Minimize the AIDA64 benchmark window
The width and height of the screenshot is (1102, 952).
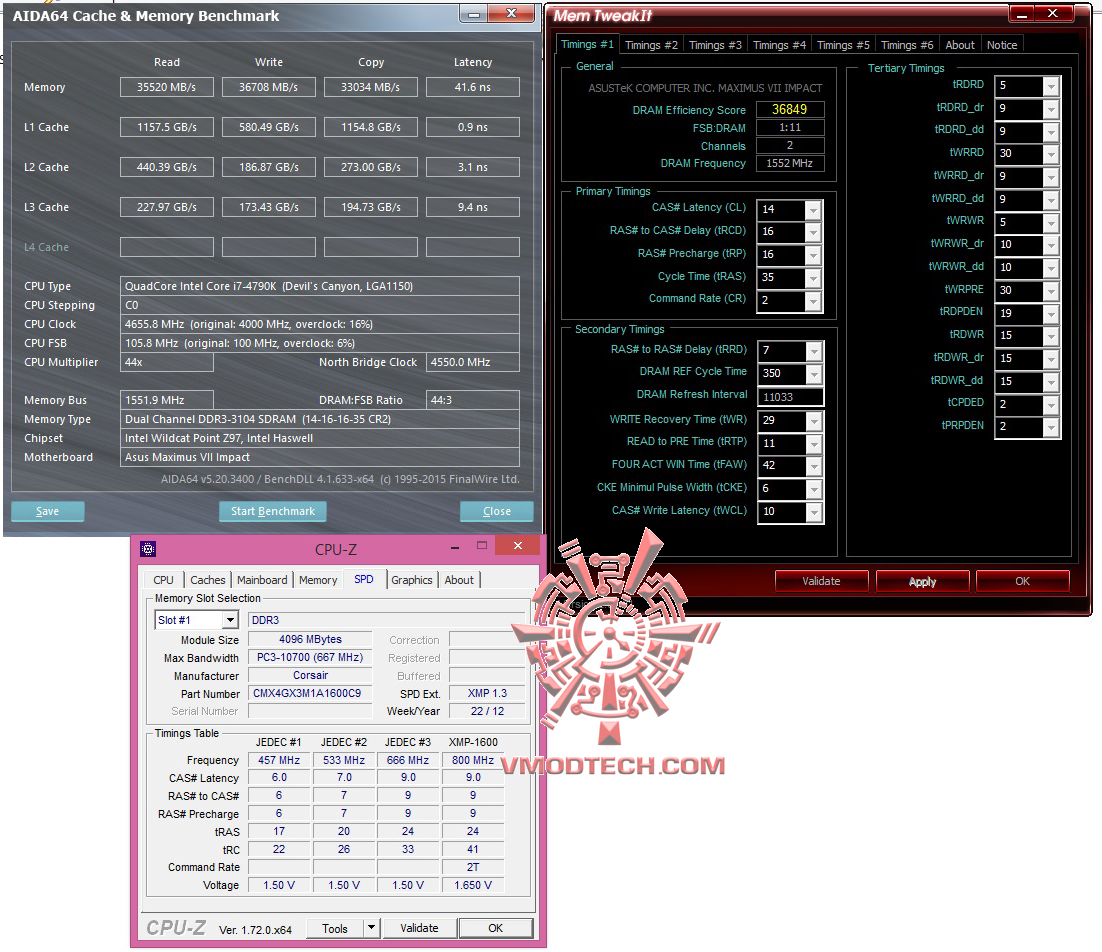point(474,15)
